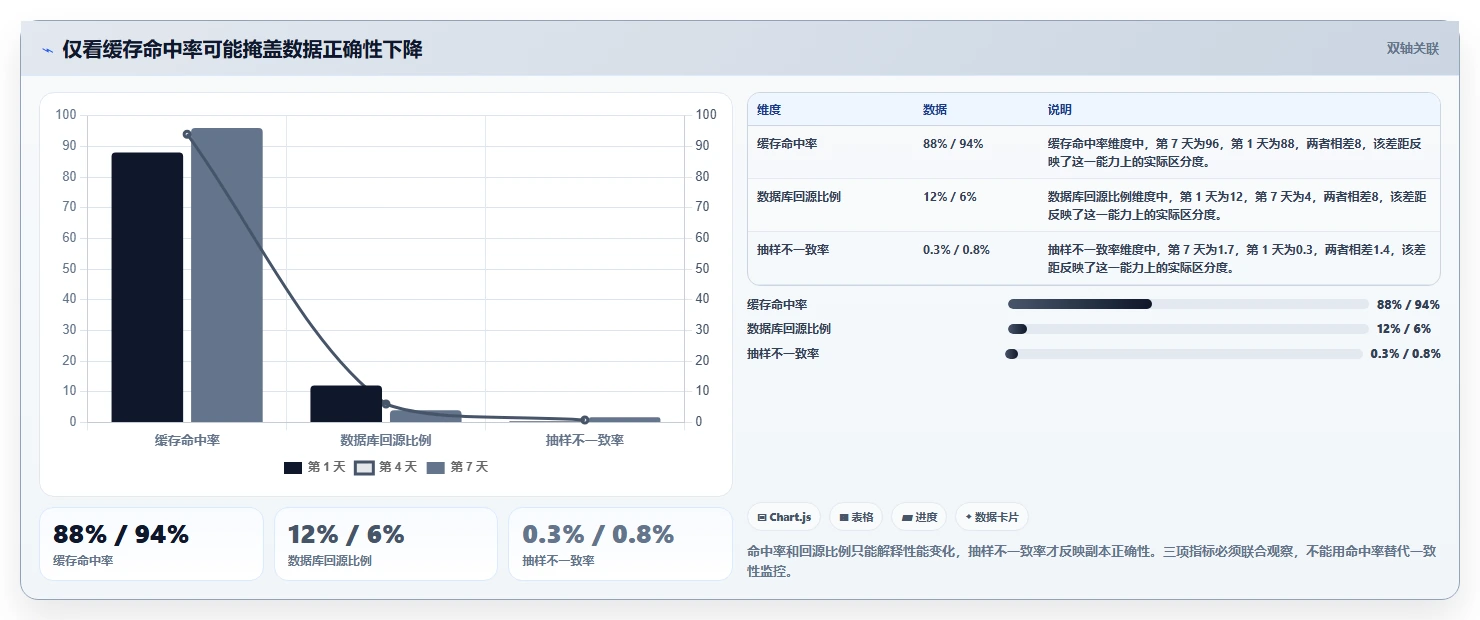This screenshot has height=620, width=1480.
Task: Click the outlined 第 4 天 legend swatch
Action: click(364, 467)
